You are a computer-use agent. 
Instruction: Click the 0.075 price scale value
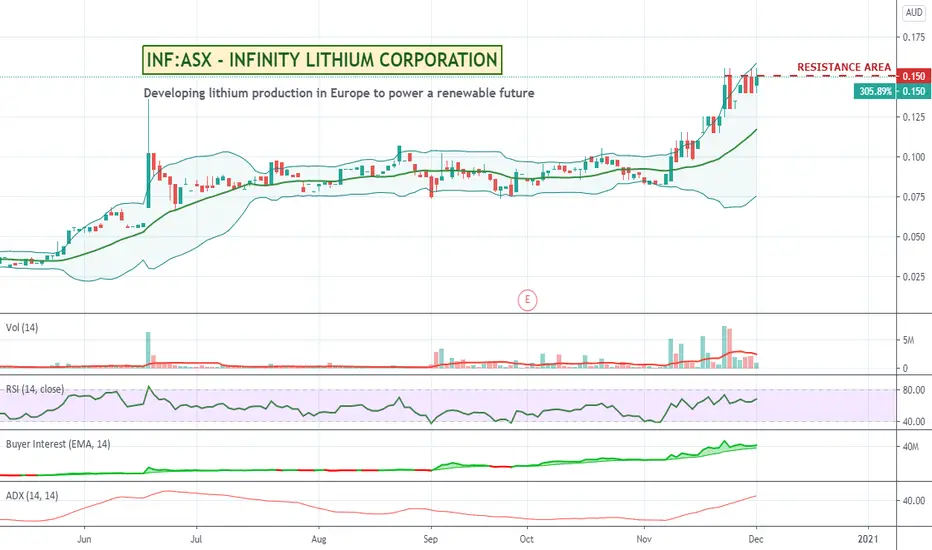click(x=914, y=197)
